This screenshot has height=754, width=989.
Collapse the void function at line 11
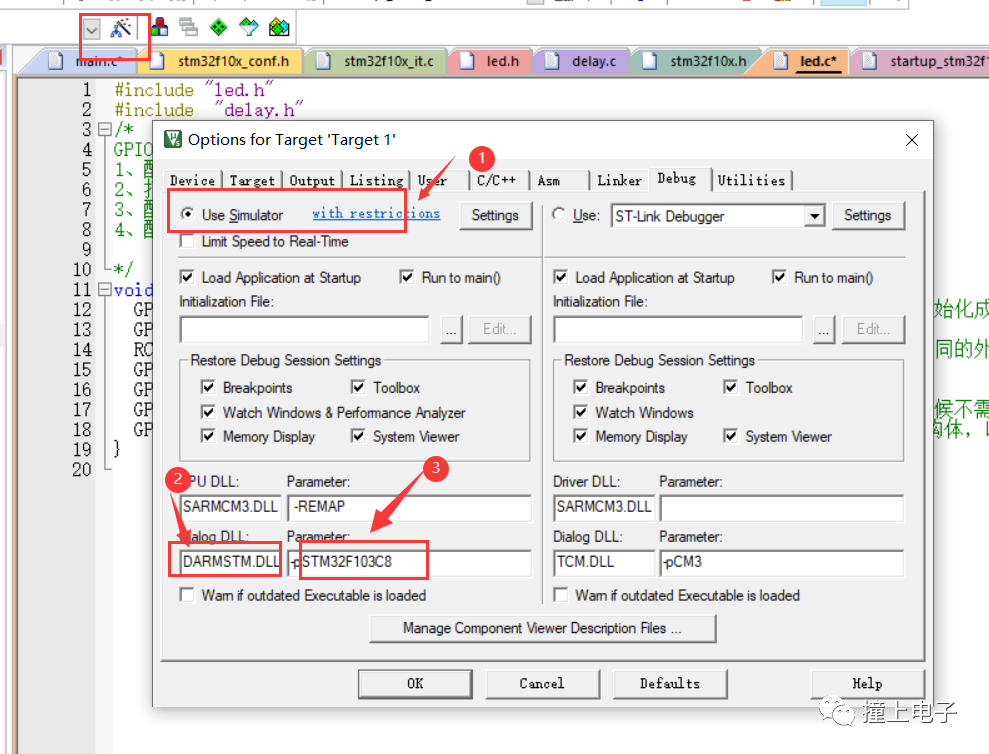coord(105,290)
